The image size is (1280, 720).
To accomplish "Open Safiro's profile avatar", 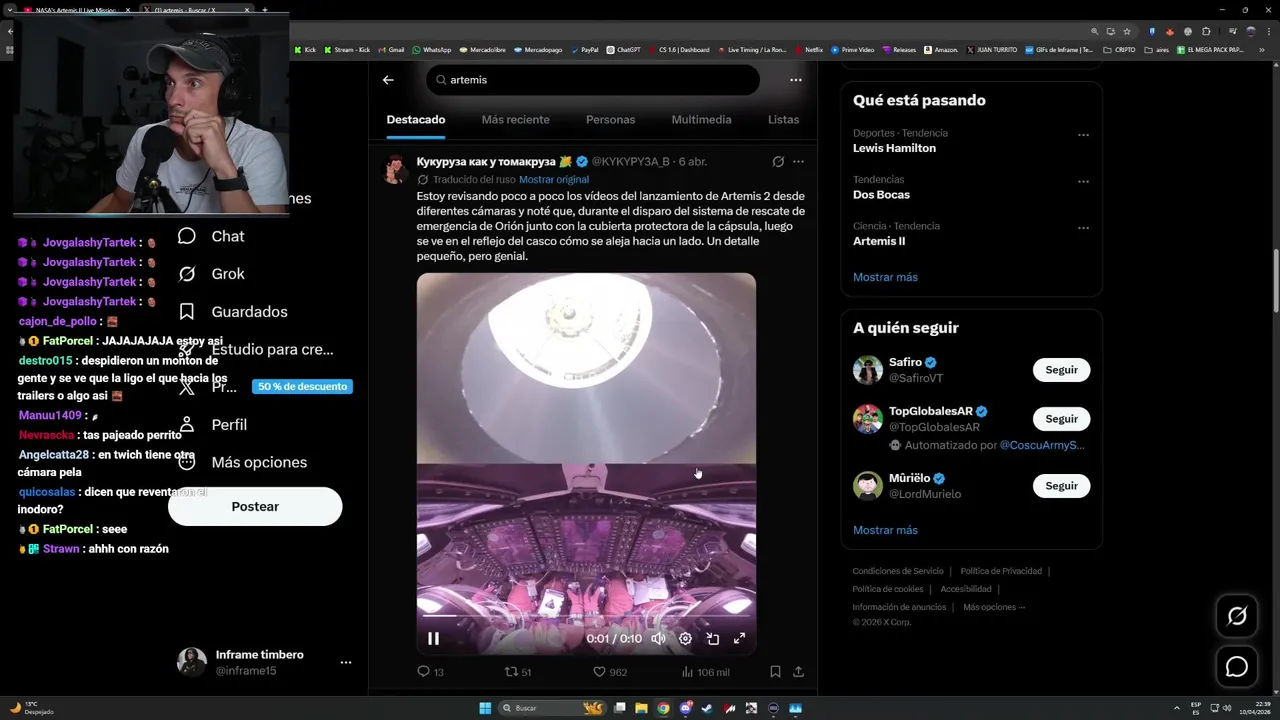I will click(868, 370).
